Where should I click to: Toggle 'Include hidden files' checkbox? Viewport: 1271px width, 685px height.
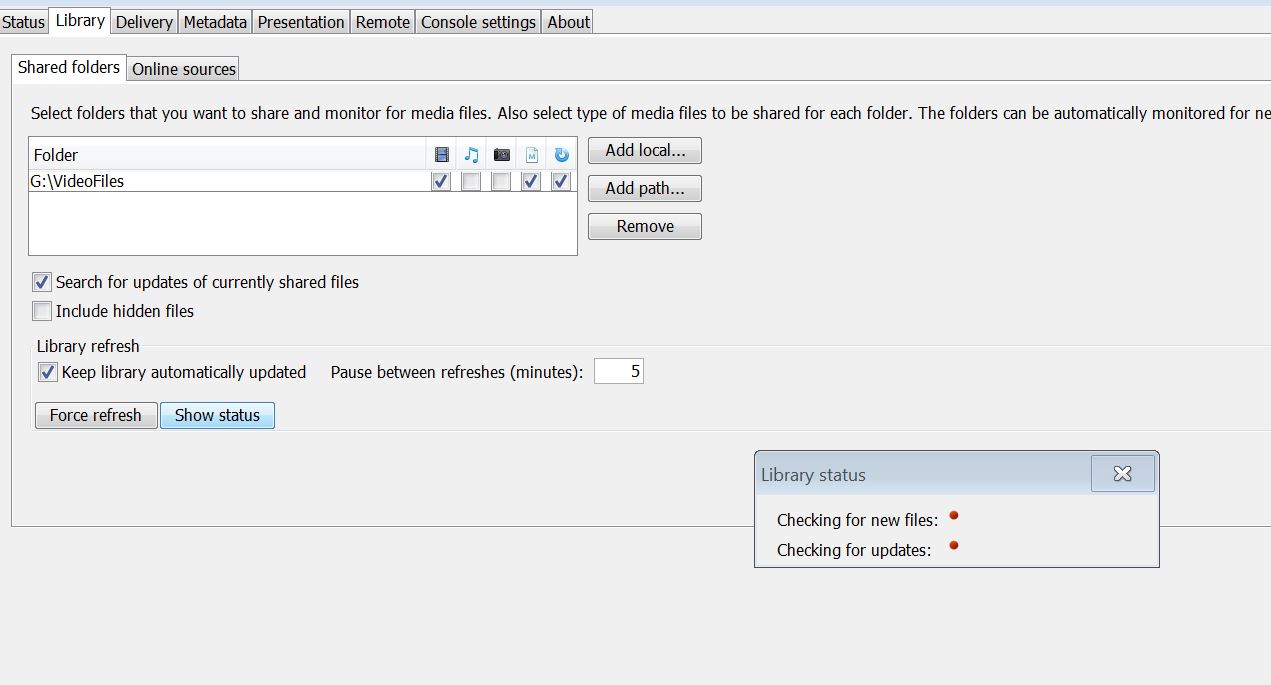(x=42, y=311)
